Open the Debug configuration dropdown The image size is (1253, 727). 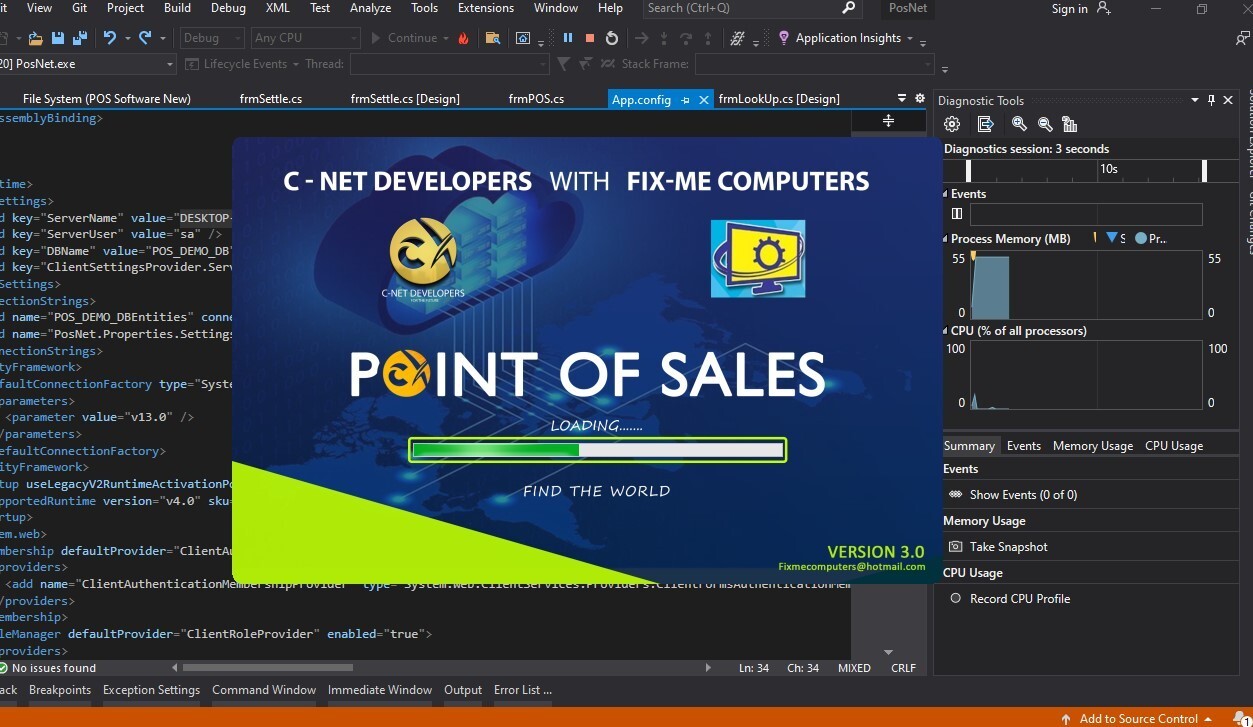(211, 38)
